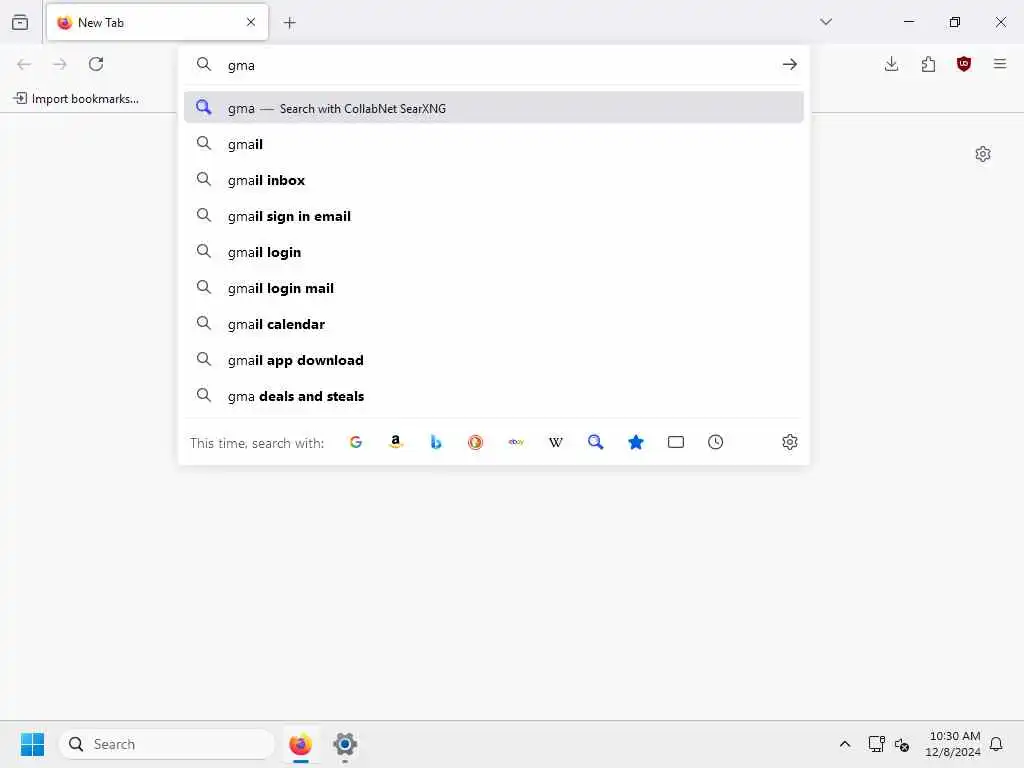Show hidden tray icons chevron

(x=844, y=744)
